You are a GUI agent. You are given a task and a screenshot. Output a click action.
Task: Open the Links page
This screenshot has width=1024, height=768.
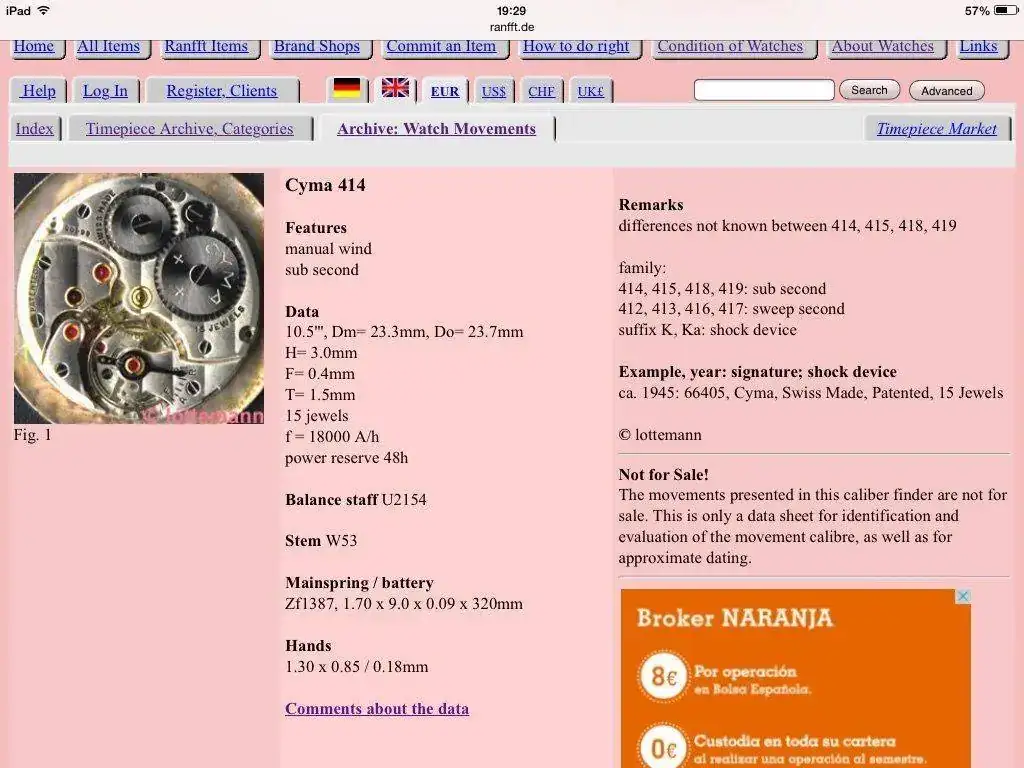pyautogui.click(x=978, y=46)
